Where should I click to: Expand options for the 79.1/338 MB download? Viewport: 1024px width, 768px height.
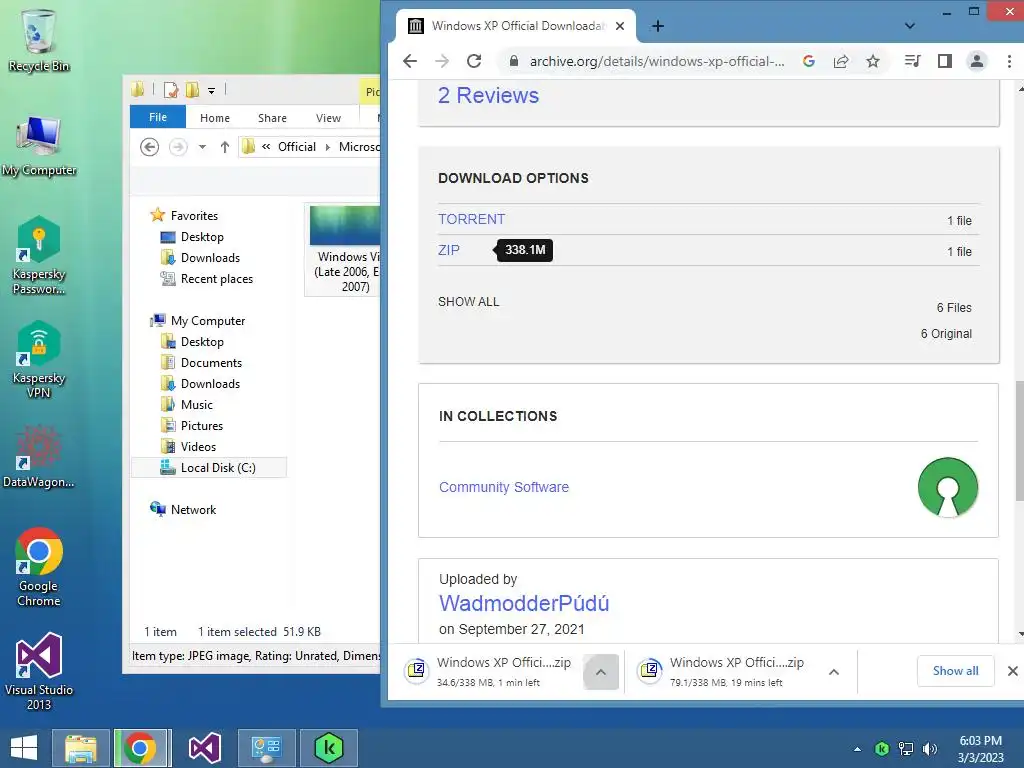[834, 672]
